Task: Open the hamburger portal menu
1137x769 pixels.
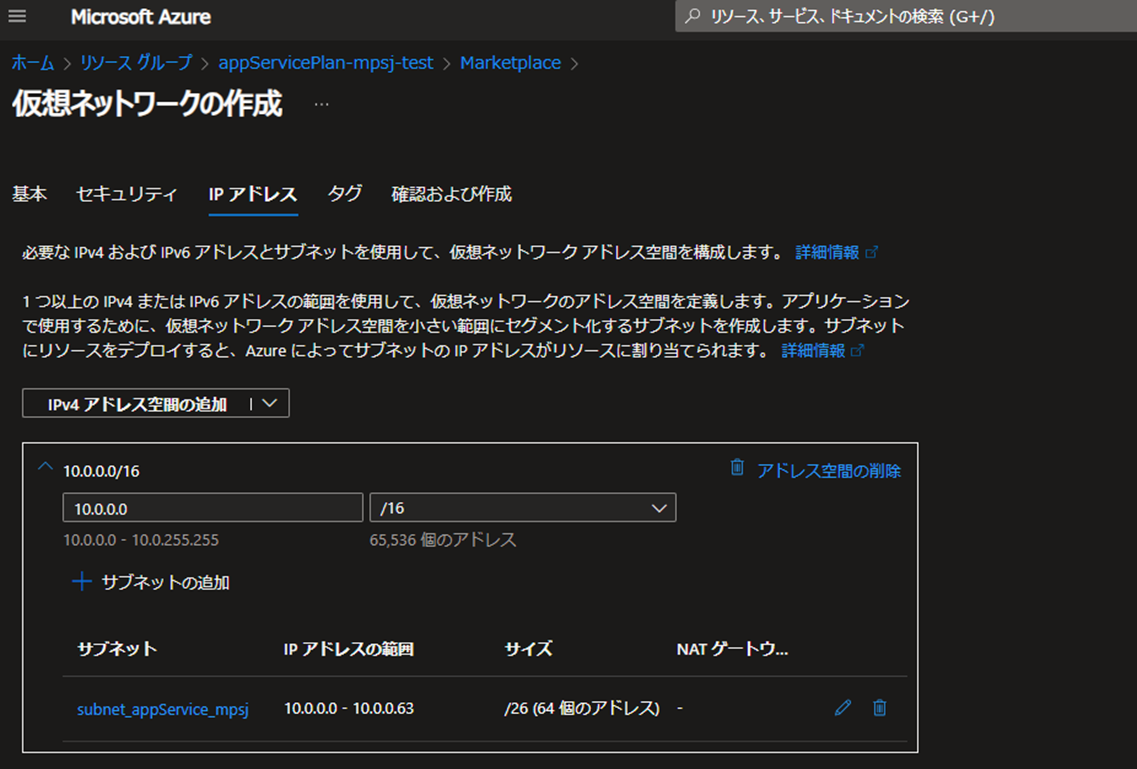Action: pos(17,16)
